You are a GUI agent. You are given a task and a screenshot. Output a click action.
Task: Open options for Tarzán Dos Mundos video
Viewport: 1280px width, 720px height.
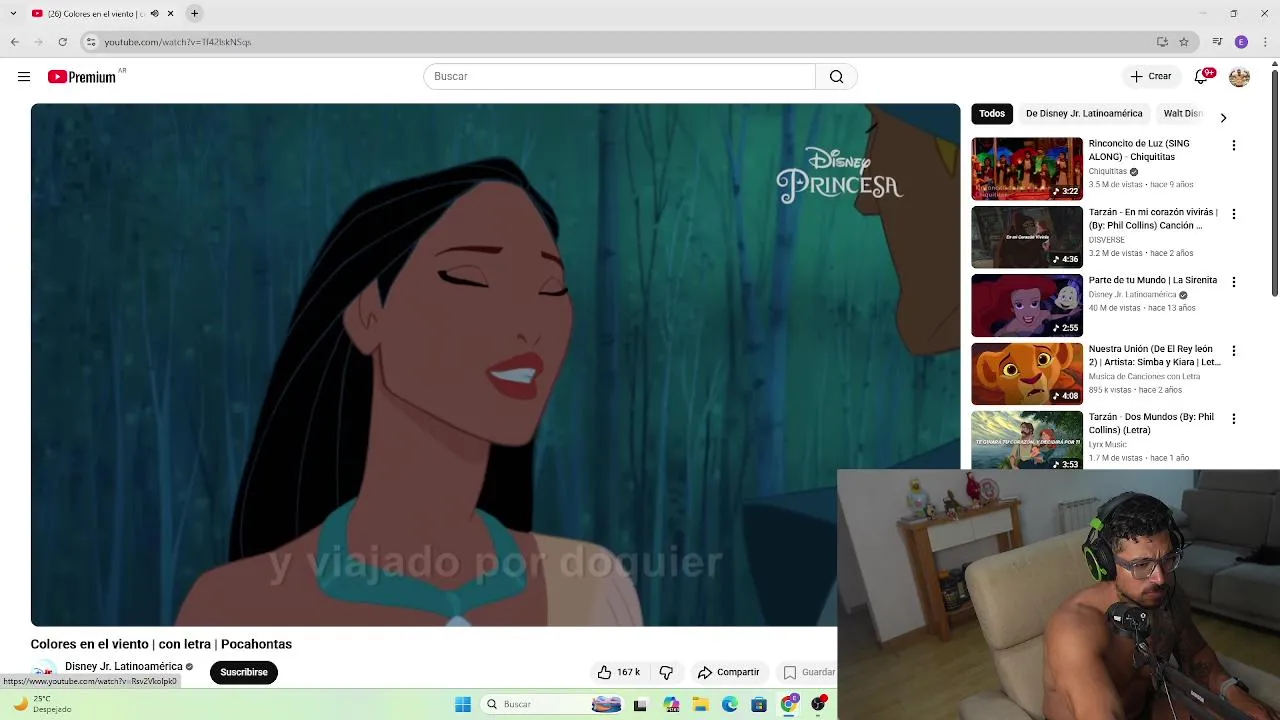pos(1234,419)
